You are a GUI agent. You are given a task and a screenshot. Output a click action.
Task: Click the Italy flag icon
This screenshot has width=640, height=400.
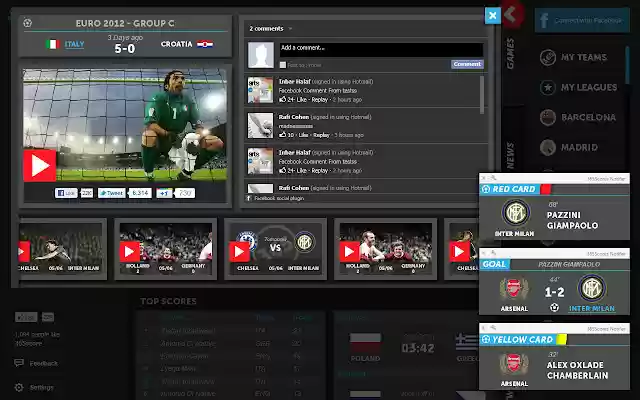[53, 44]
